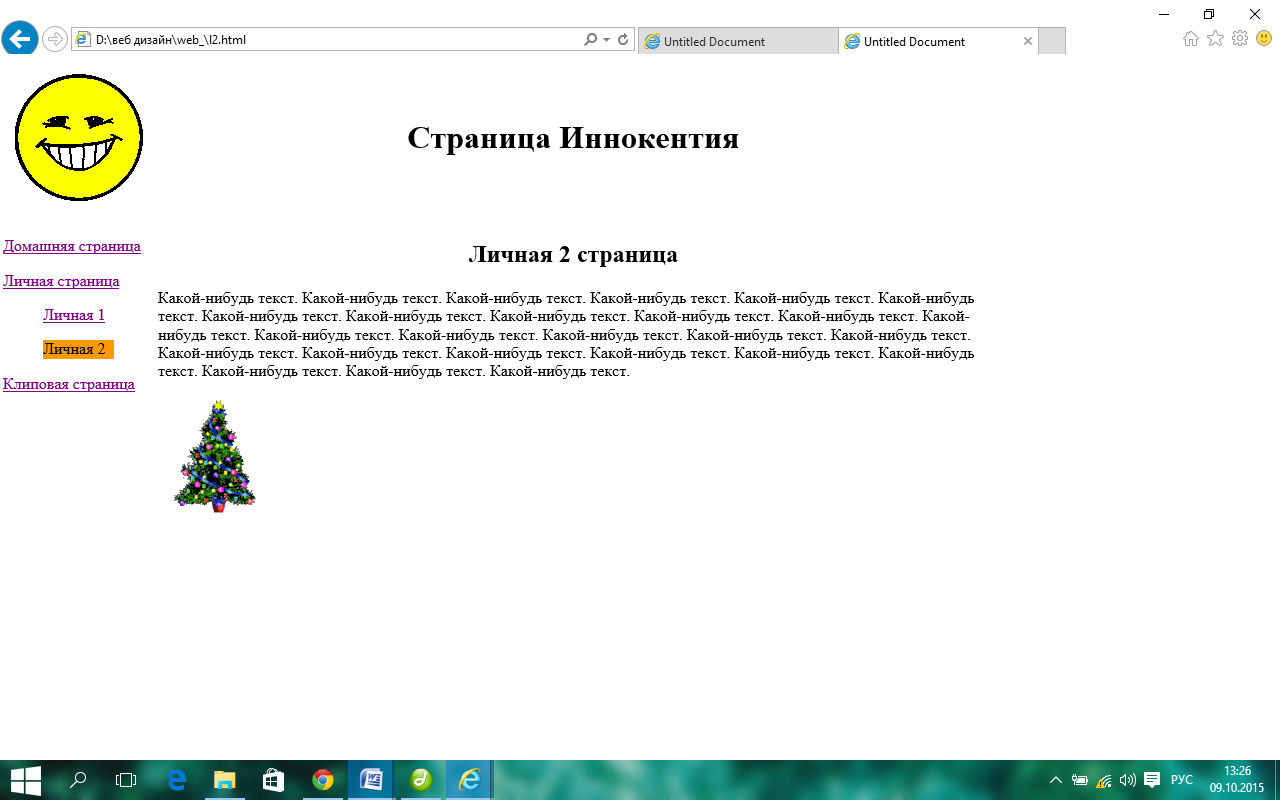Open the clock showing 13:26 09.10.2015

[1237, 780]
